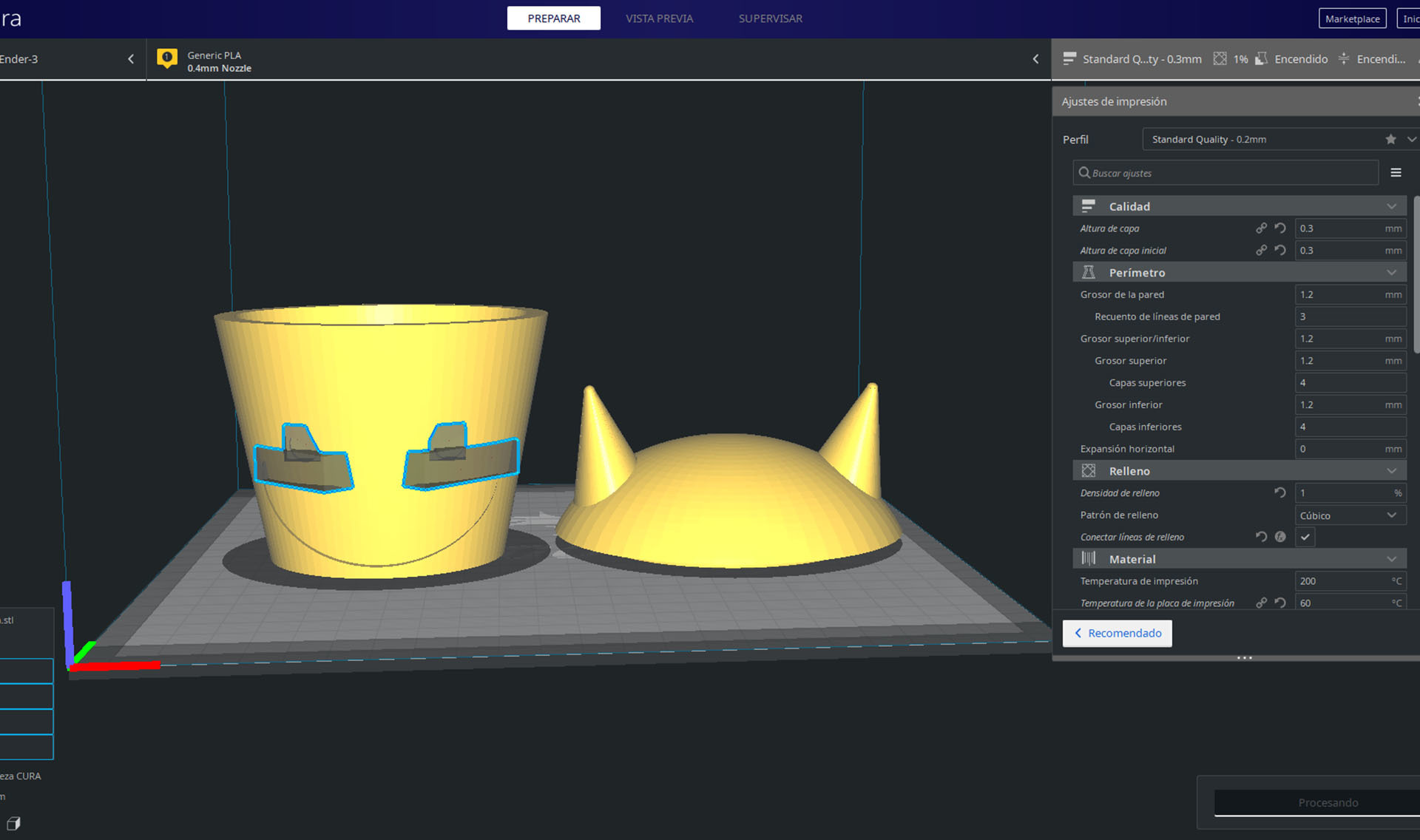Reset the Altura de capa inicial value

(x=1280, y=251)
